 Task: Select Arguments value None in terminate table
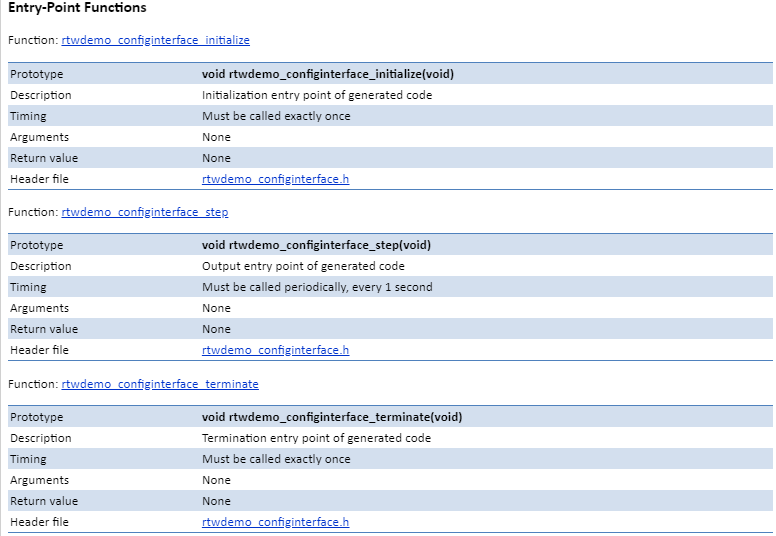(x=216, y=480)
